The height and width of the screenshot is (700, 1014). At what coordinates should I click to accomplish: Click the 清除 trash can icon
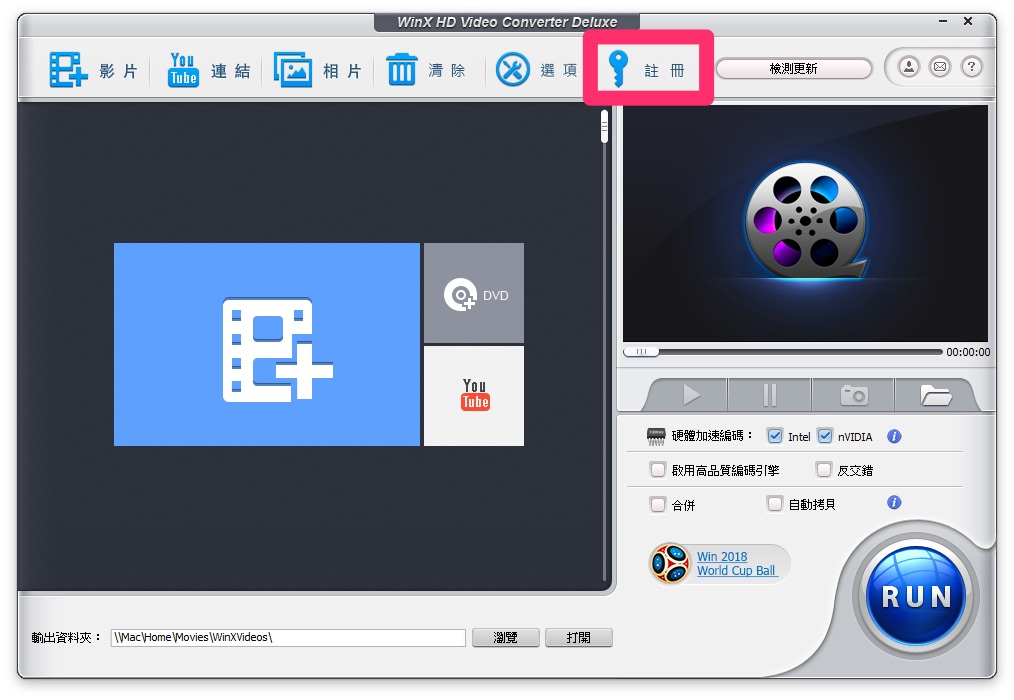click(402, 70)
